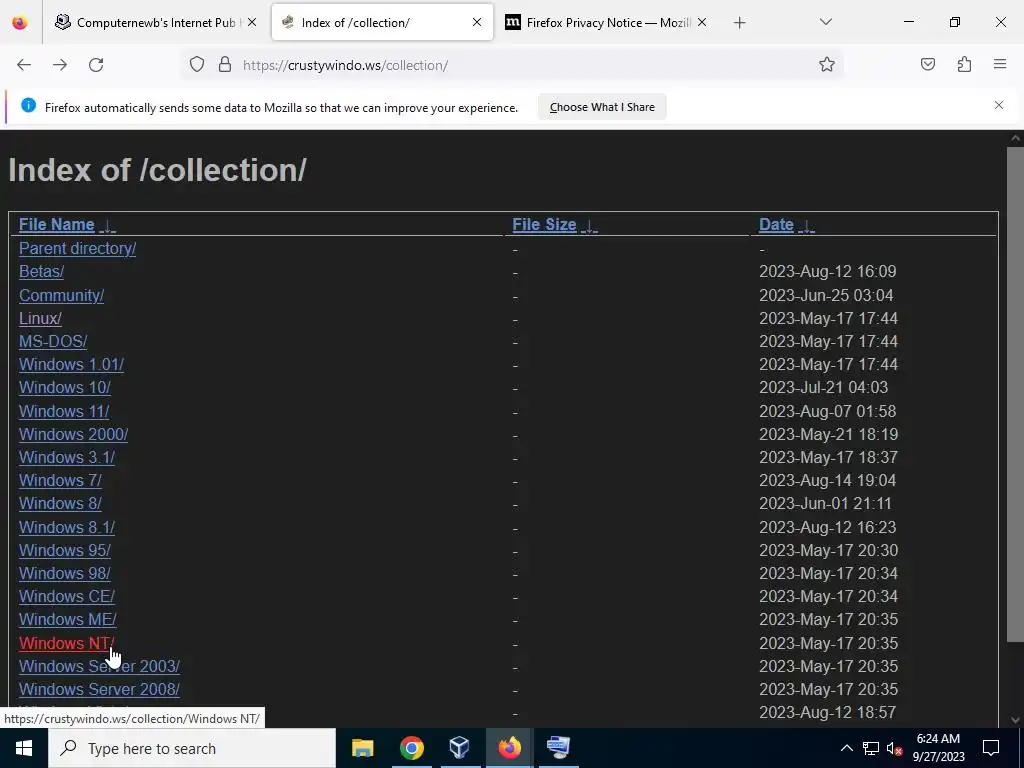Open the Firefox application menu
The height and width of the screenshot is (768, 1024).
(x=1000, y=65)
